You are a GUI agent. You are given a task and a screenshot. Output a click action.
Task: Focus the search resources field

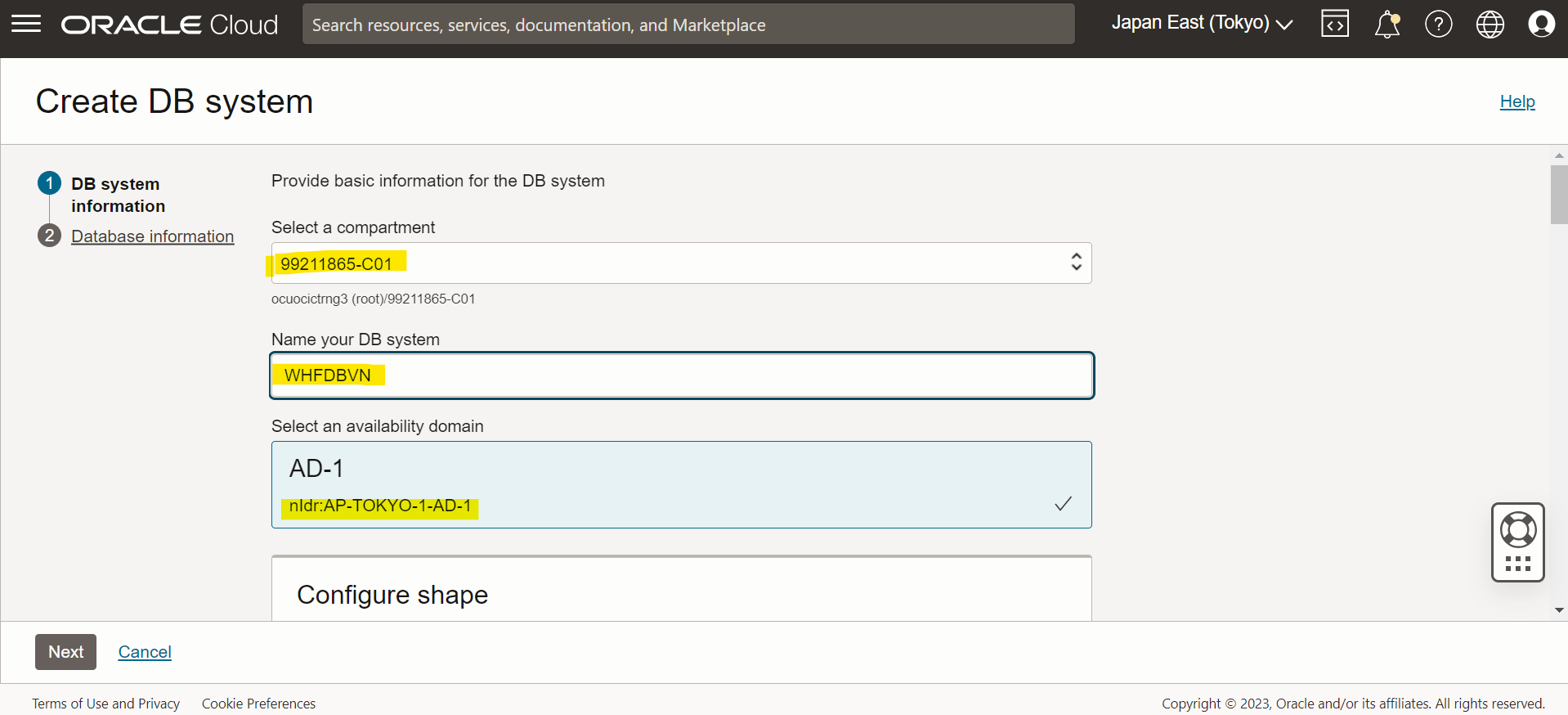(x=688, y=25)
